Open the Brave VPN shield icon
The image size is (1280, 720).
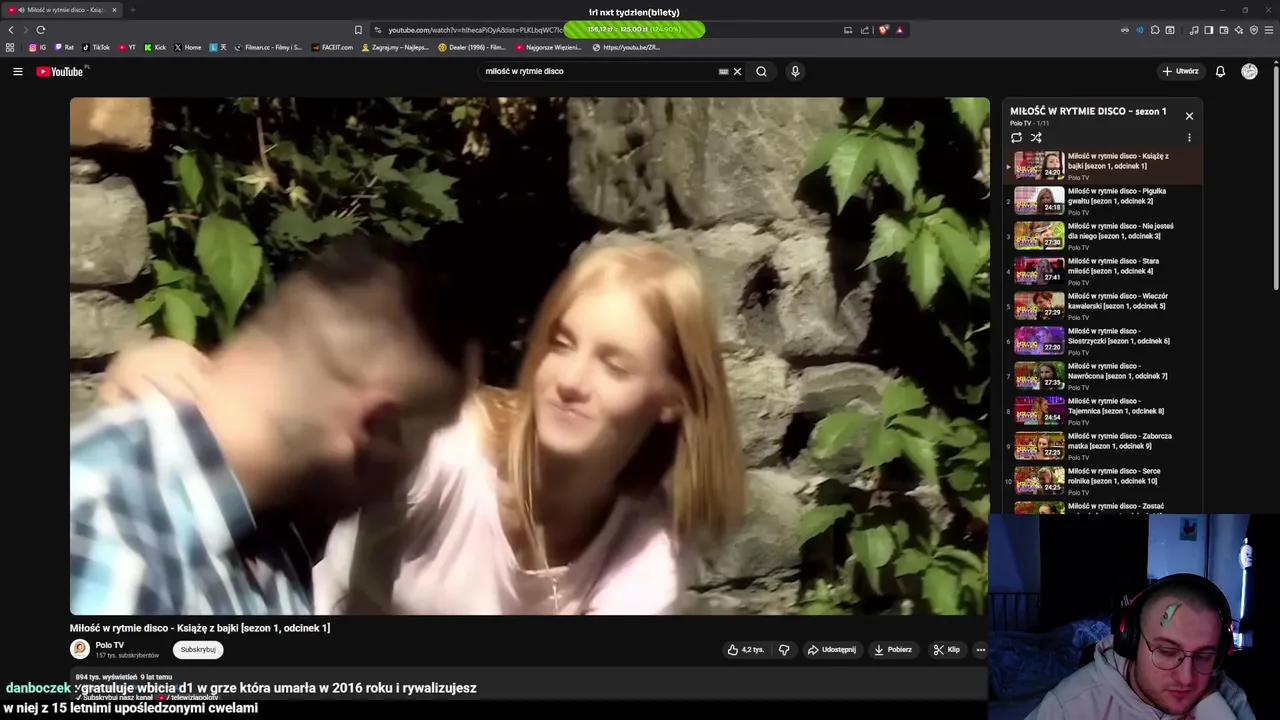click(x=1254, y=30)
